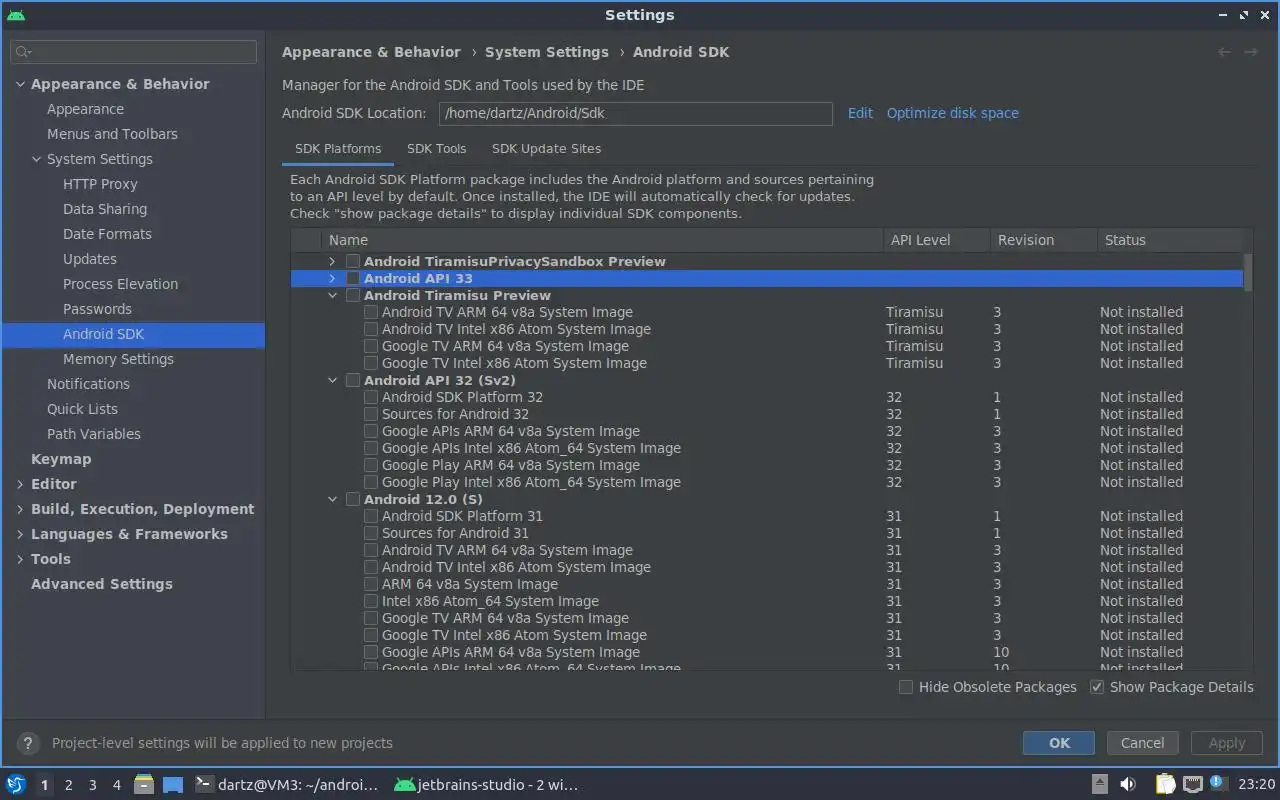The image size is (1280, 800).
Task: Open the HTTP Proxy settings page
Action: click(x=100, y=185)
